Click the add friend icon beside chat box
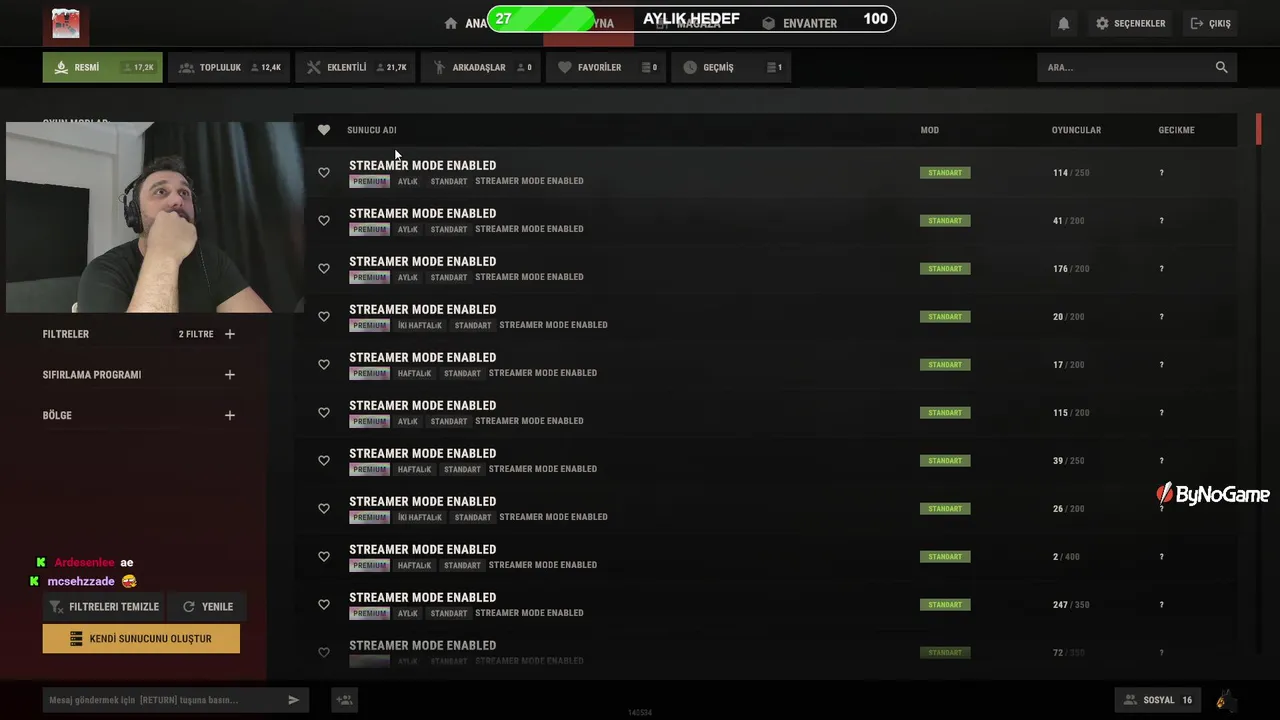This screenshot has width=1280, height=720. point(344,700)
